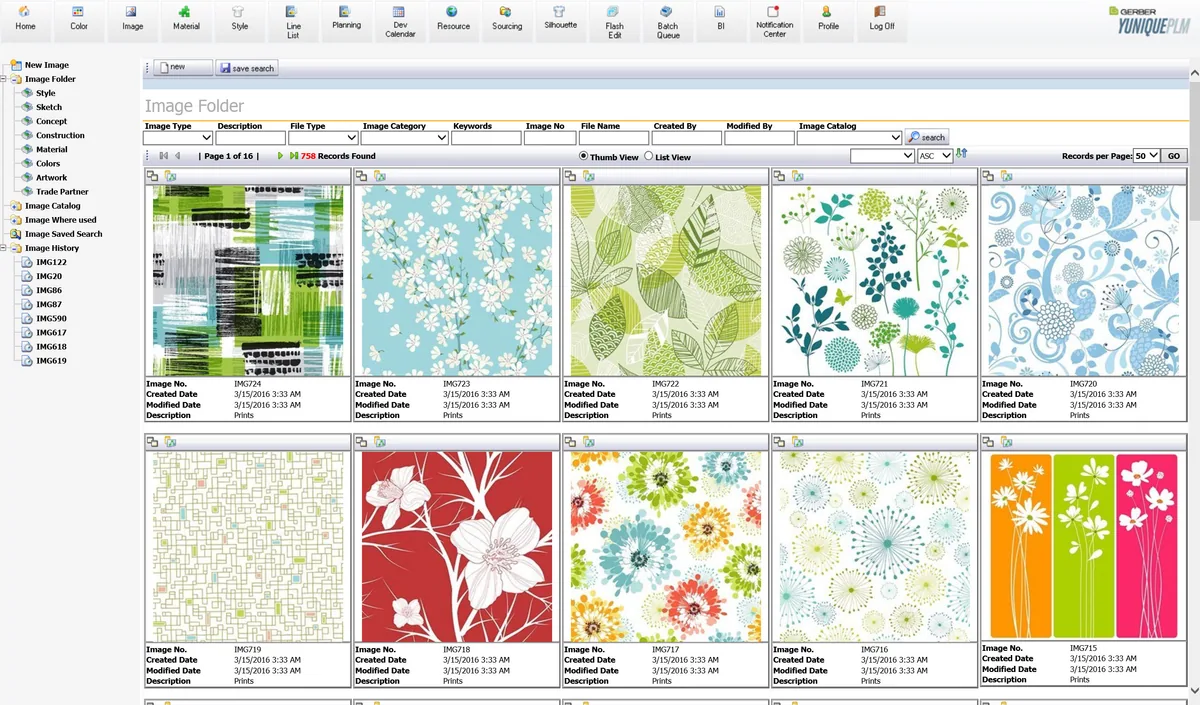Jump to last page of records
This screenshot has width=1200, height=705.
(293, 156)
